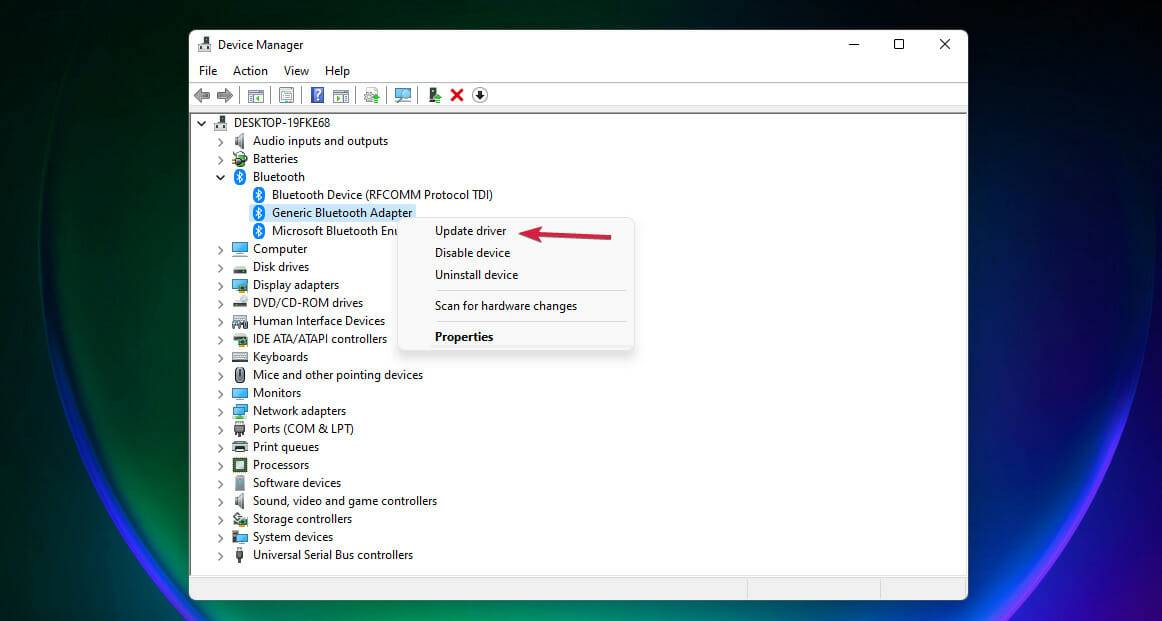Select Properties in the context menu
This screenshot has height=621, width=1162.
point(464,337)
